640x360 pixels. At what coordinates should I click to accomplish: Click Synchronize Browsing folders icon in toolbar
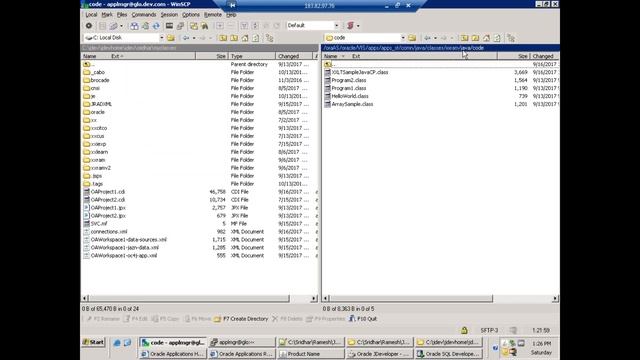(x=193, y=26)
